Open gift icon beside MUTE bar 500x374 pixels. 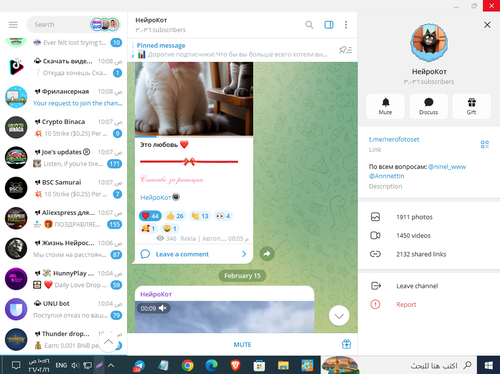(x=346, y=344)
